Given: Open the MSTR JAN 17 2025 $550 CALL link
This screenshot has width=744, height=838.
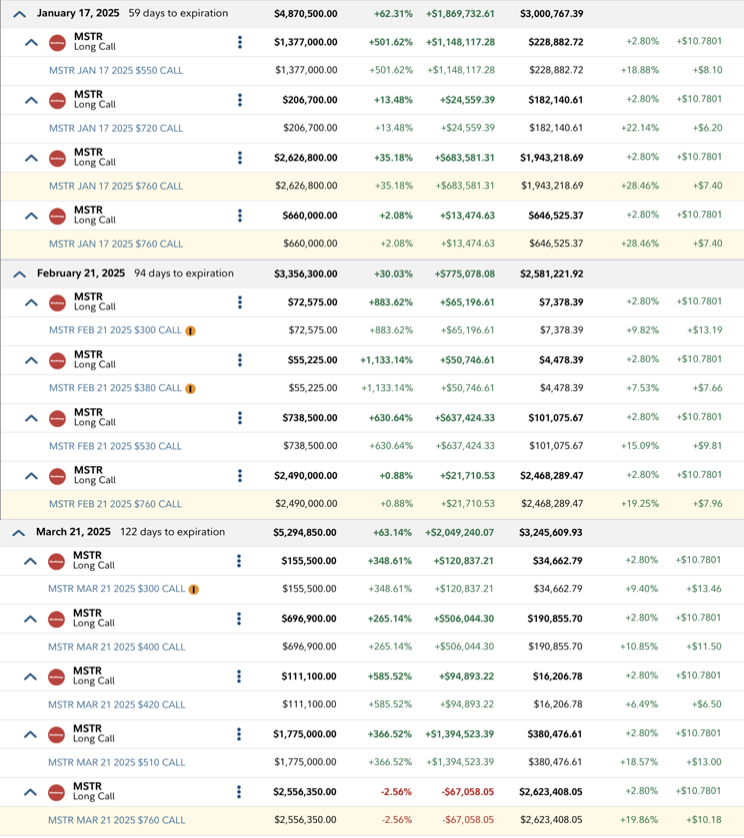Looking at the screenshot, I should [116, 71].
